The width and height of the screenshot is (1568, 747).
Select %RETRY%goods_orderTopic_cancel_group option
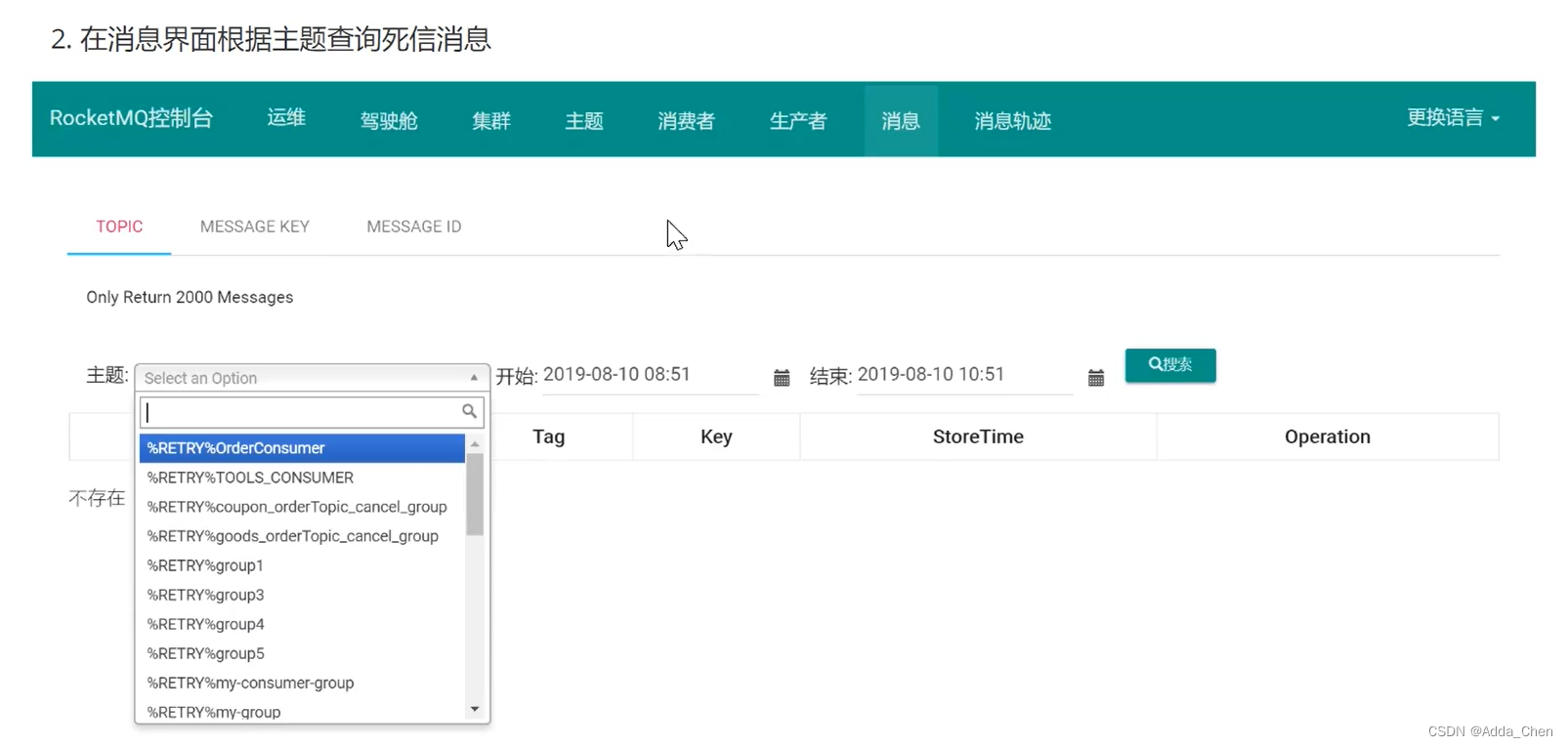click(302, 536)
